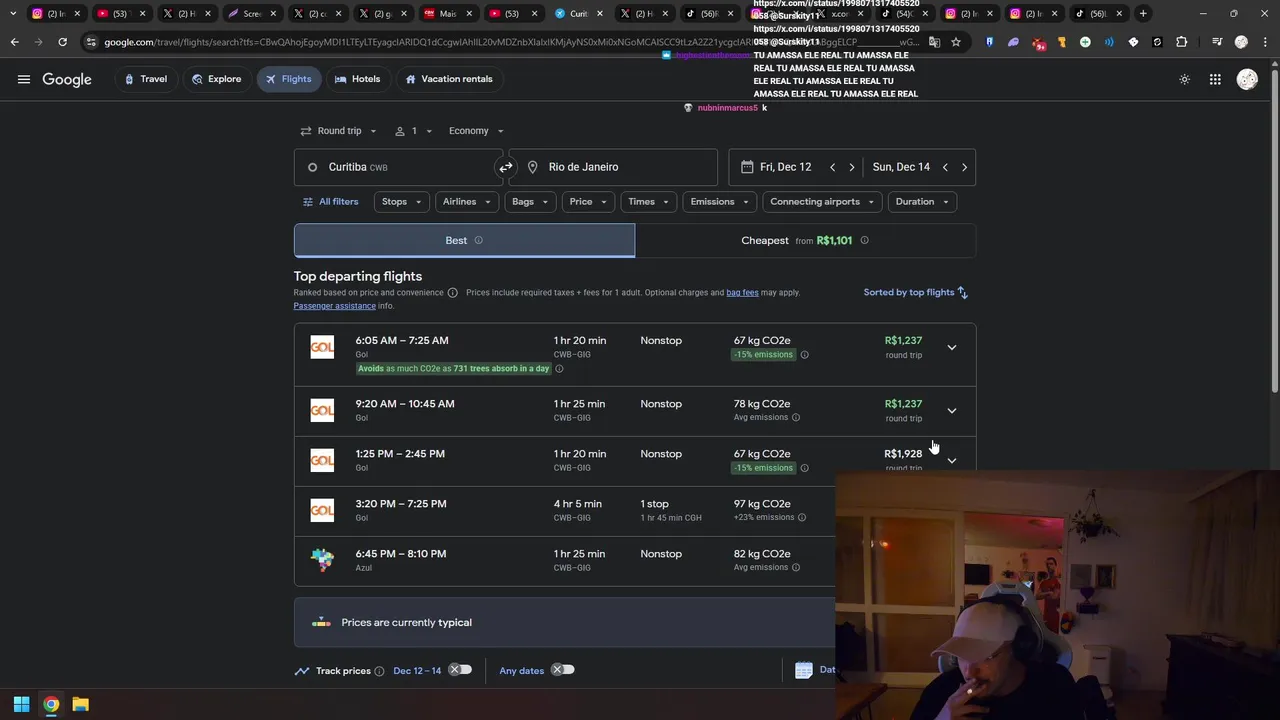
Task: Open Round trip type dropdown
Action: [x=339, y=131]
